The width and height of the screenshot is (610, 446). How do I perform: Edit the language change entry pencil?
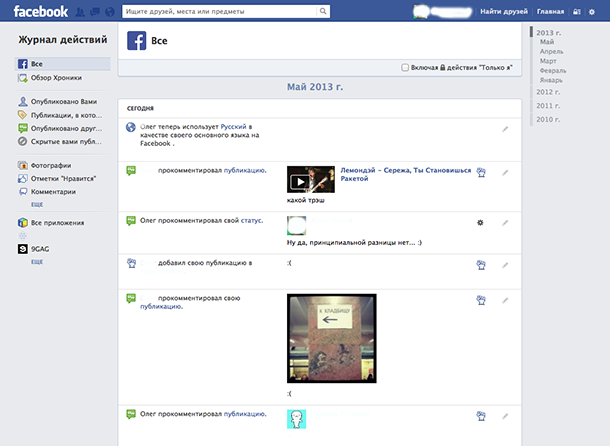505,129
